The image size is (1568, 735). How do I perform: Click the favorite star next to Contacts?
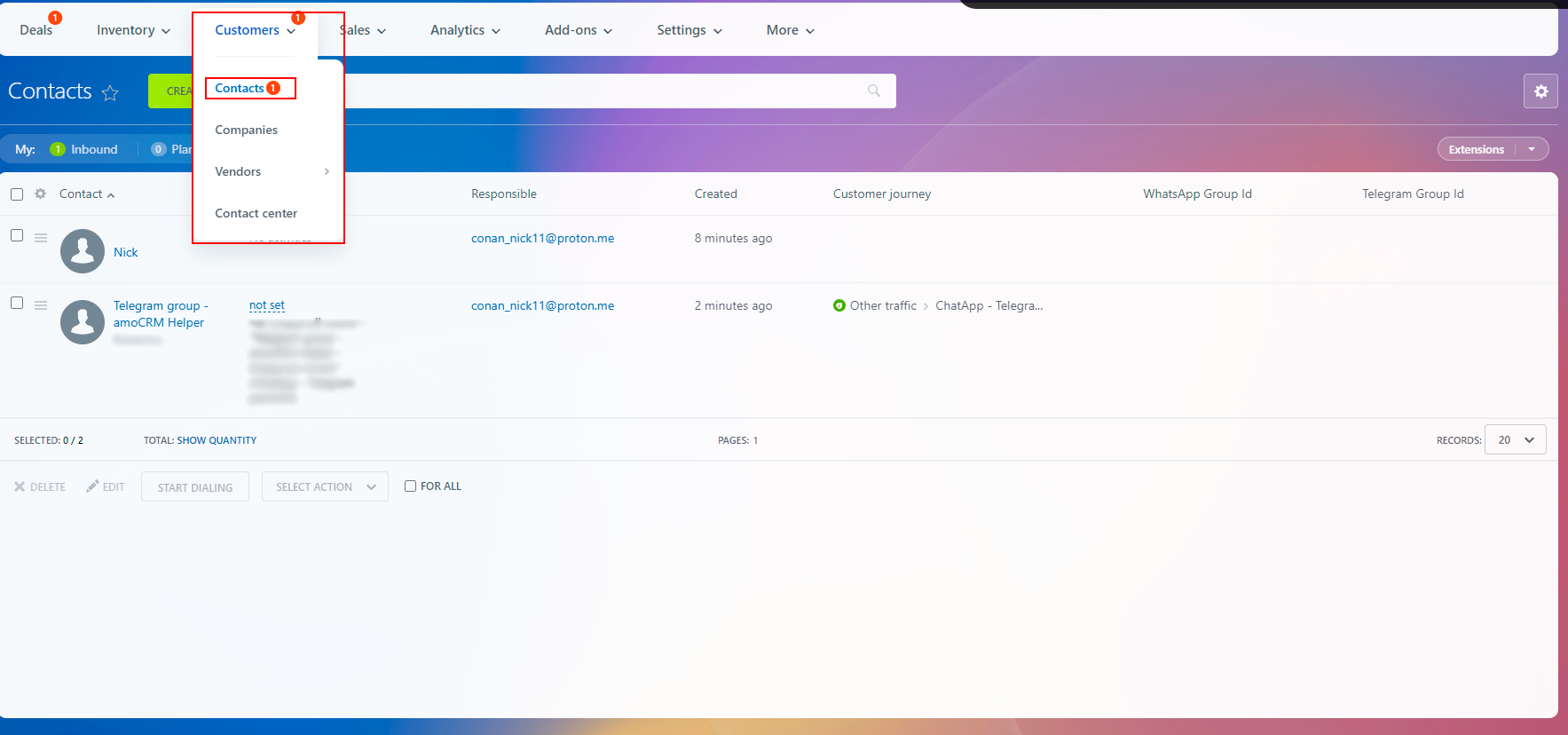[x=110, y=92]
